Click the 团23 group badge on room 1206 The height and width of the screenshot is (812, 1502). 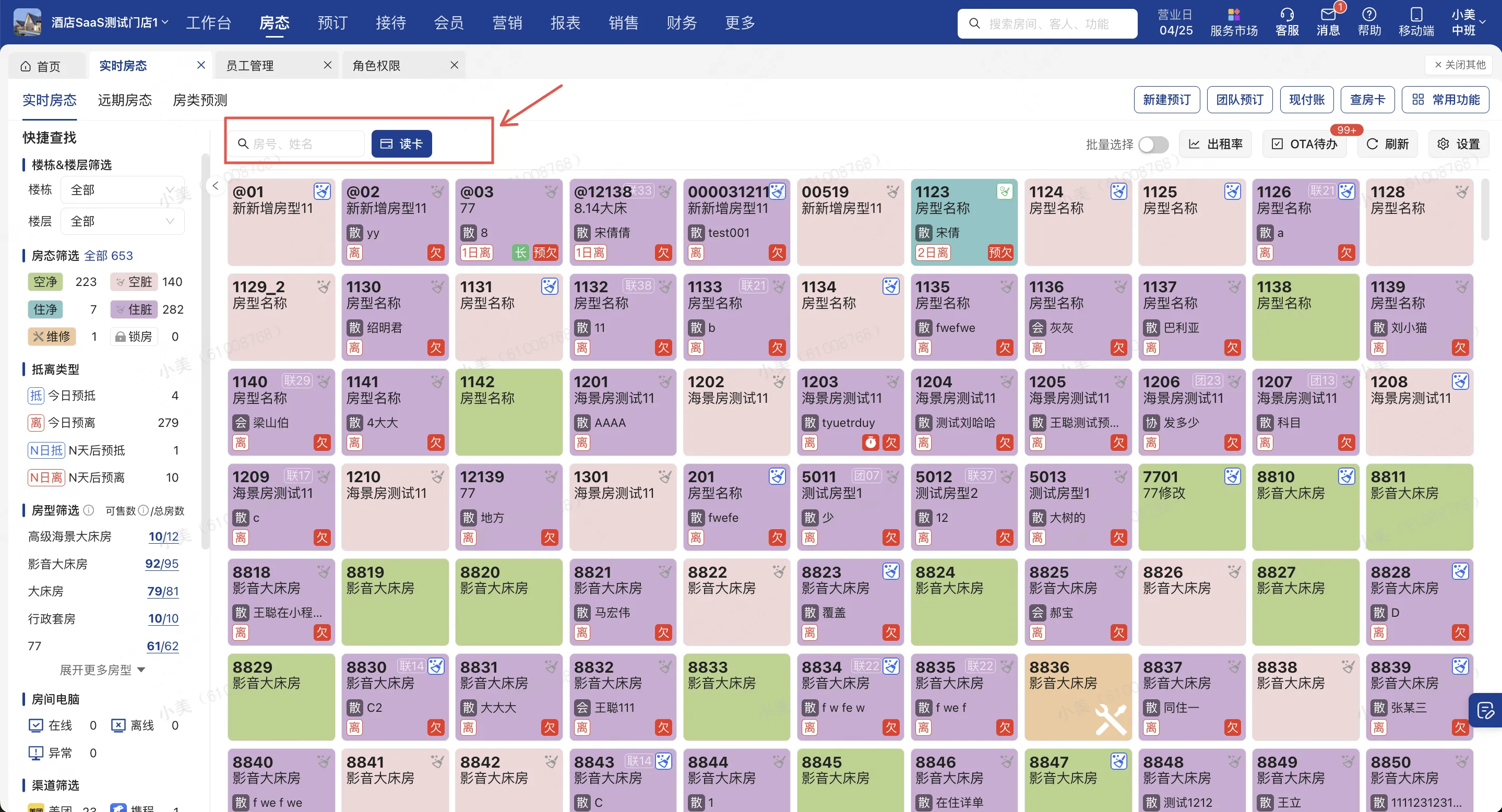point(1208,380)
